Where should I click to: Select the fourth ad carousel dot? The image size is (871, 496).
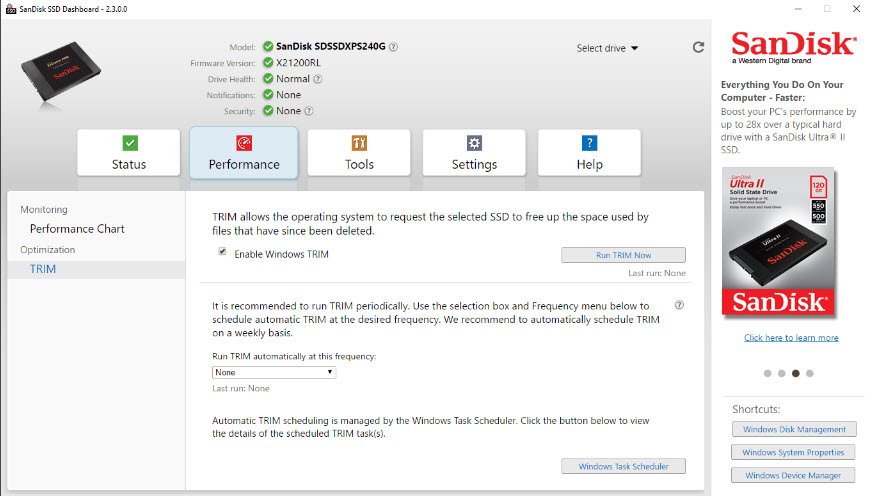[810, 373]
